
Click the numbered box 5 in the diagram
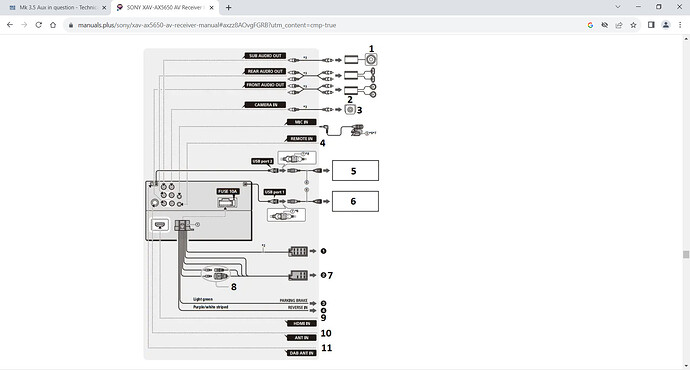(355, 171)
